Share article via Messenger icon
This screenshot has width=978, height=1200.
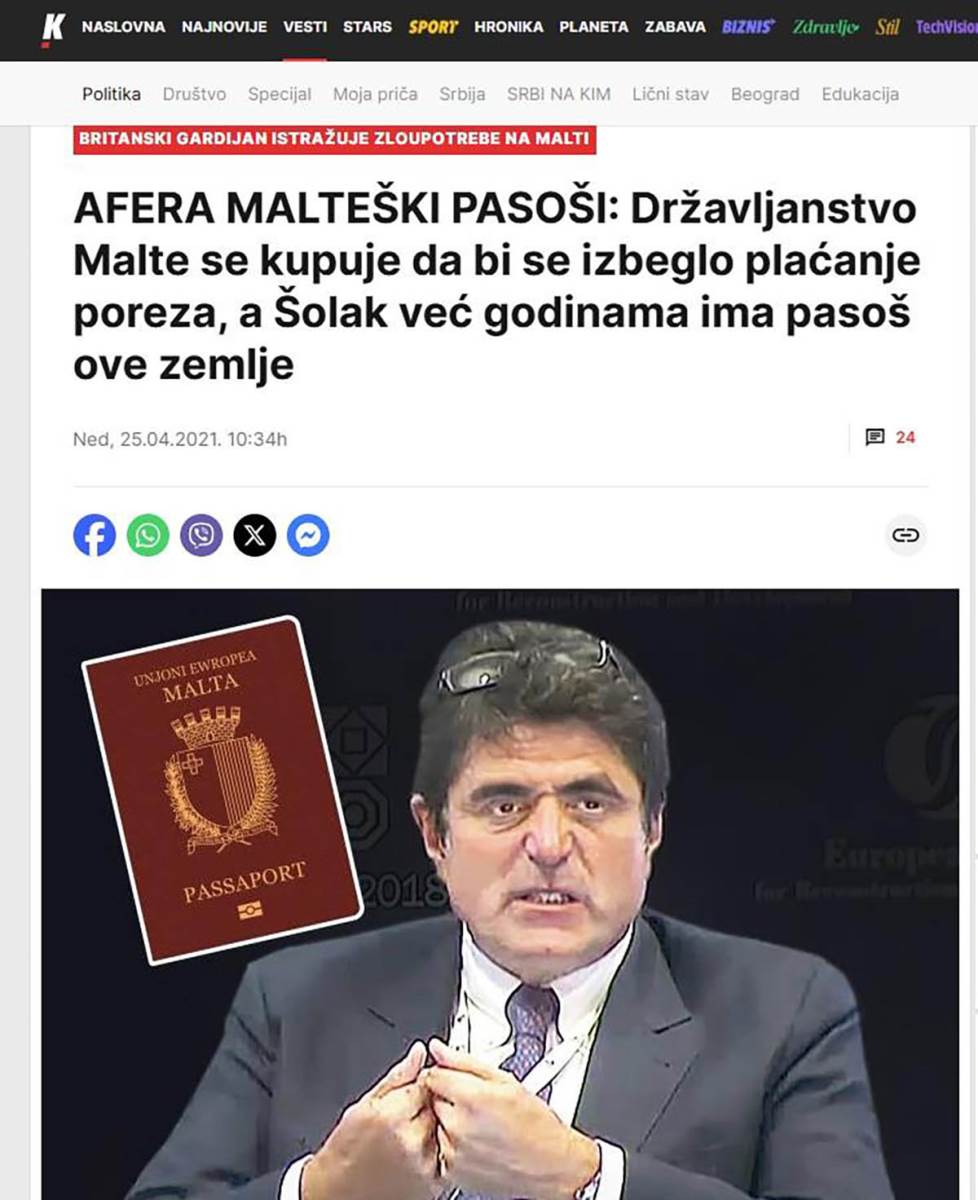click(308, 536)
